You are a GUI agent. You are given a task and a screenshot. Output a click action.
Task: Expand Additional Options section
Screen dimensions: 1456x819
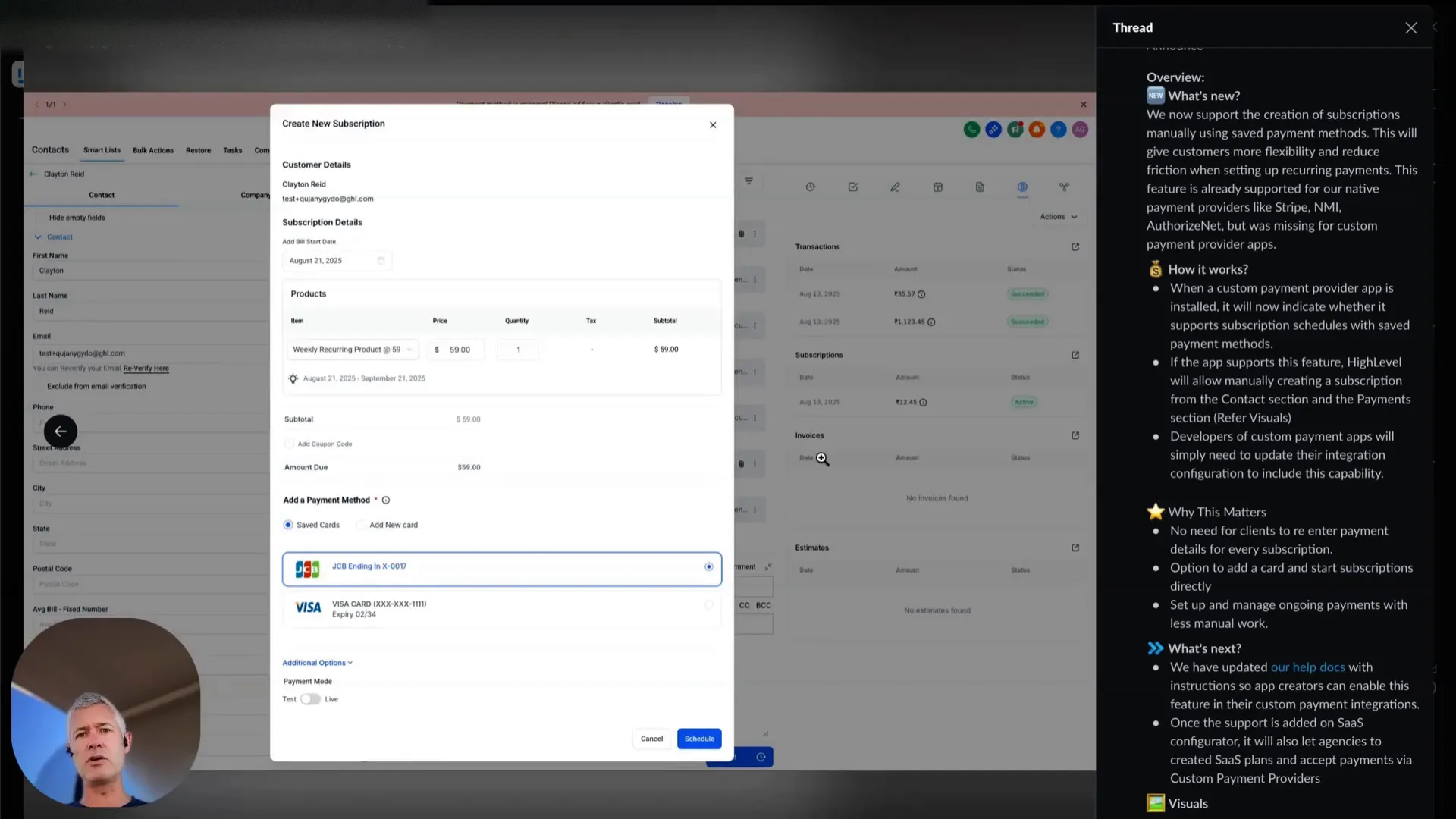(x=318, y=663)
